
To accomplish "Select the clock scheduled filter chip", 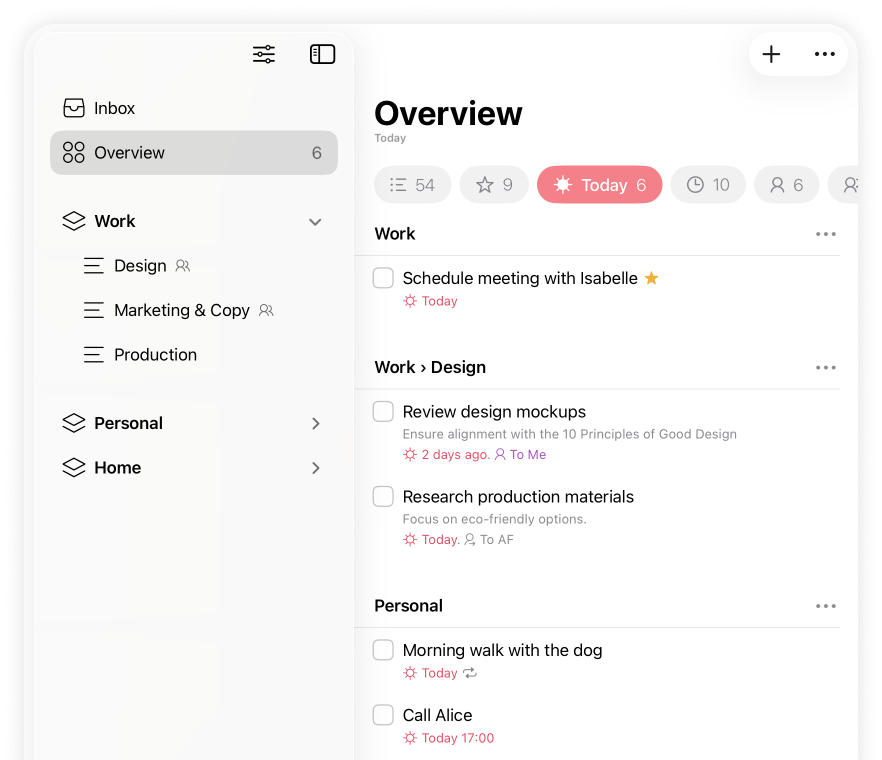I will click(707, 184).
